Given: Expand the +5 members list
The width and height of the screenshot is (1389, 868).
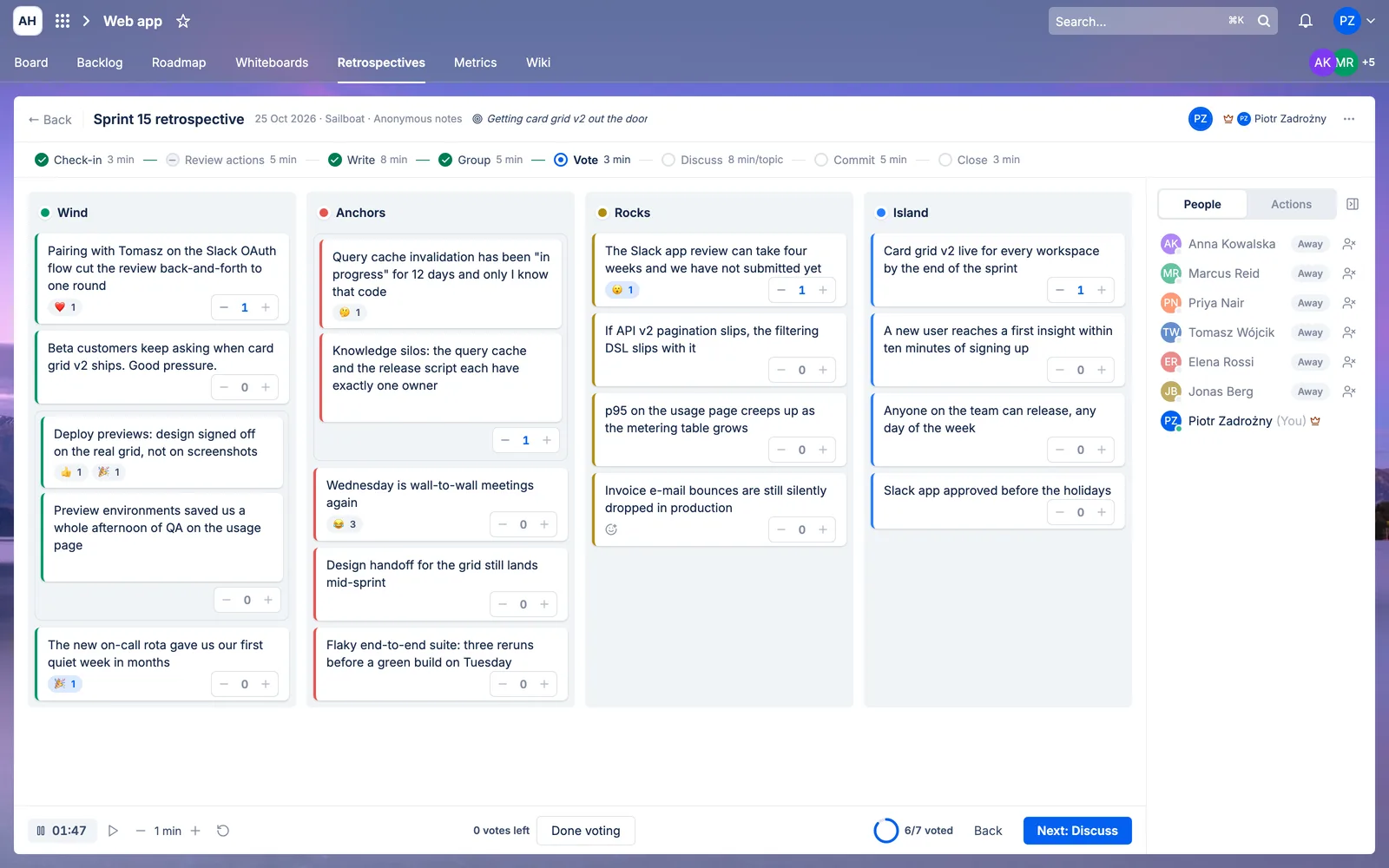Looking at the screenshot, I should coord(1368,62).
